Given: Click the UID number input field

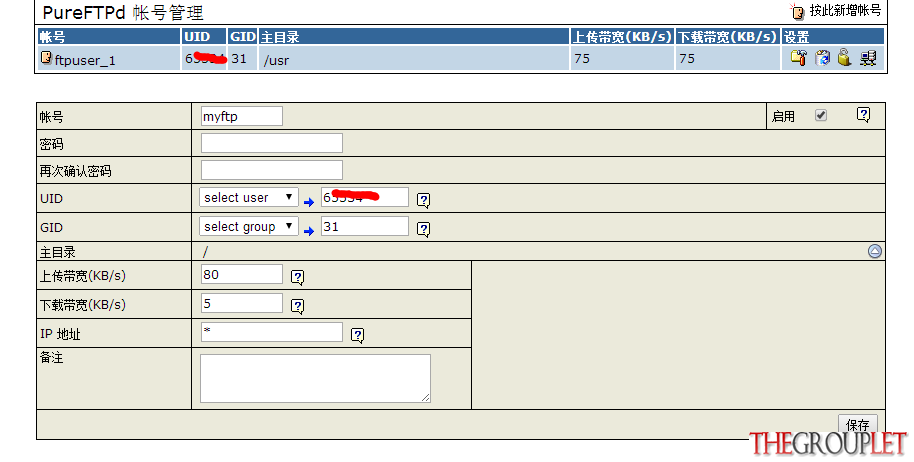Looking at the screenshot, I should point(365,197).
